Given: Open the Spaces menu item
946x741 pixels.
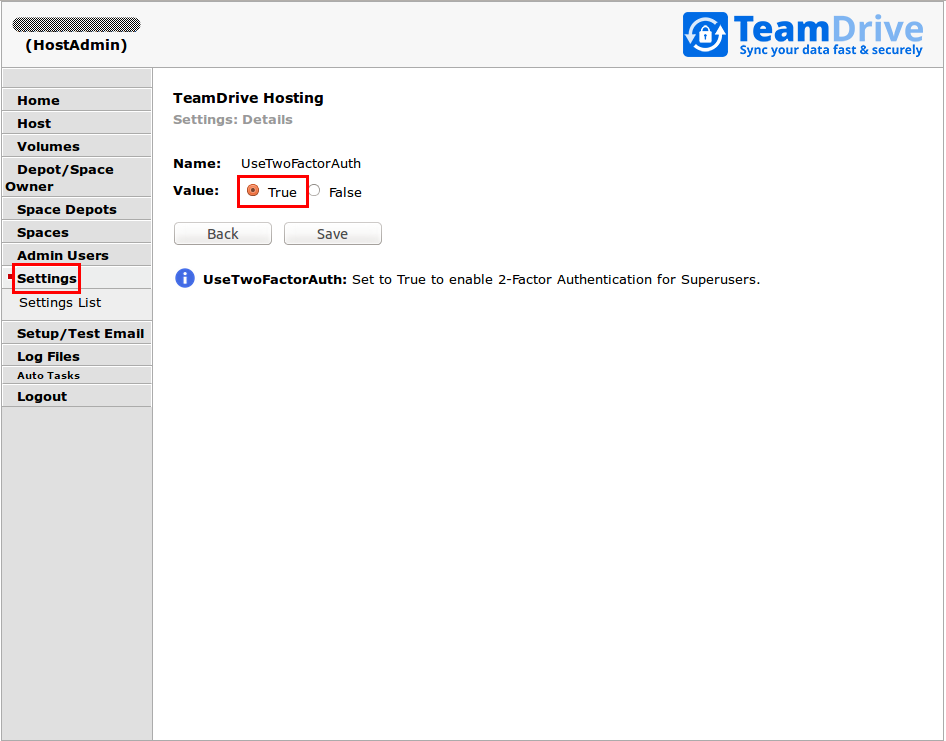Looking at the screenshot, I should click(x=77, y=232).
